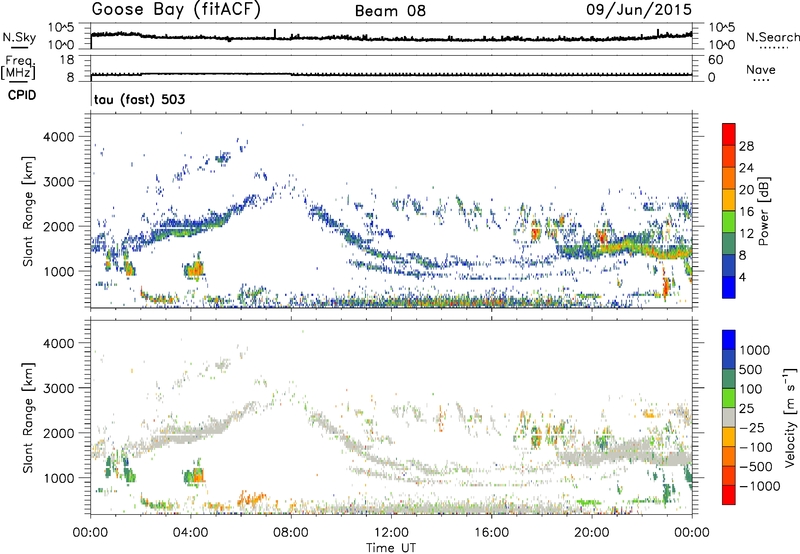
Task: Click the '-25' label on Velocity colorbar
Action: (752, 427)
